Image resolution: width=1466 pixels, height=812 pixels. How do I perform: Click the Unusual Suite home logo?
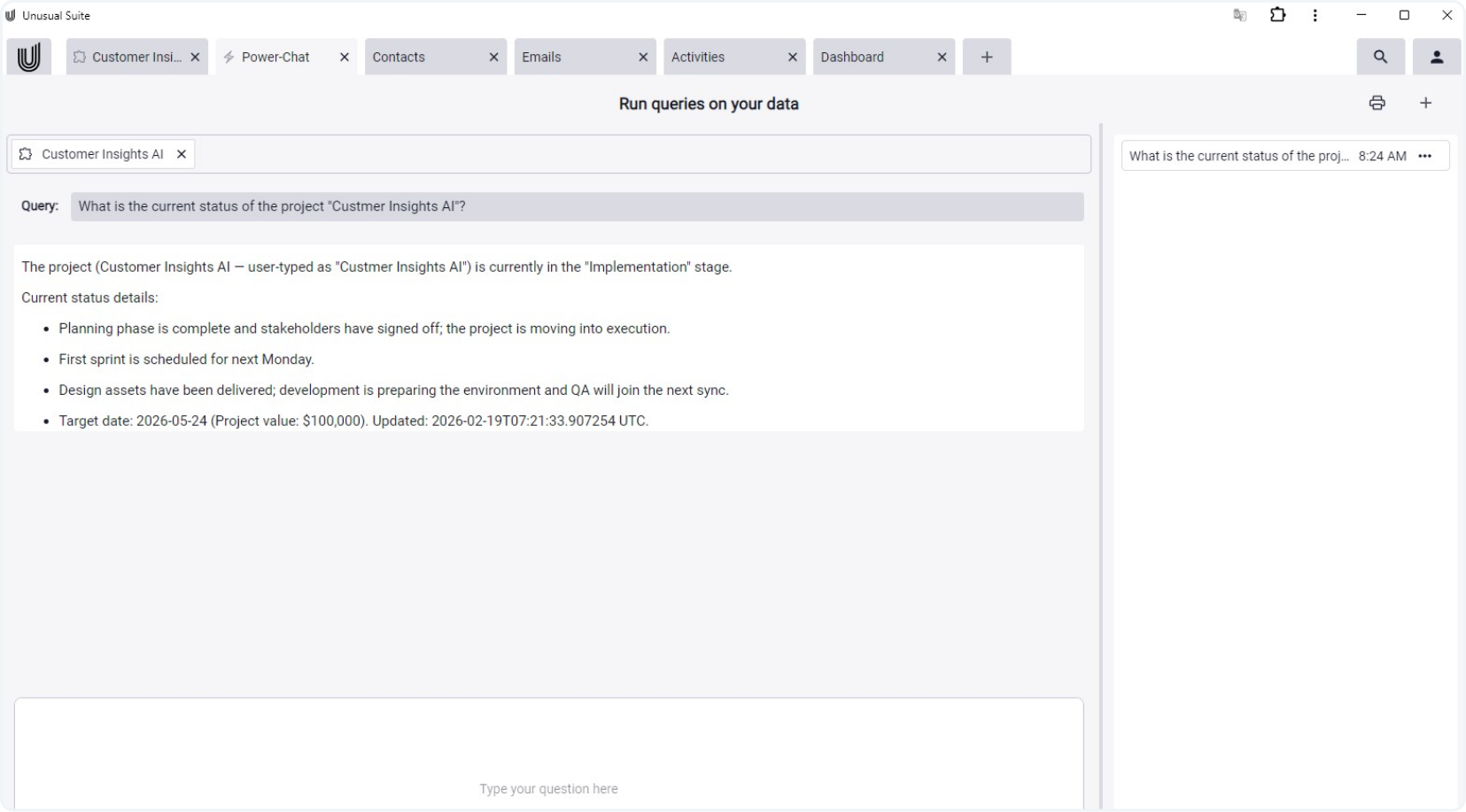(x=28, y=58)
